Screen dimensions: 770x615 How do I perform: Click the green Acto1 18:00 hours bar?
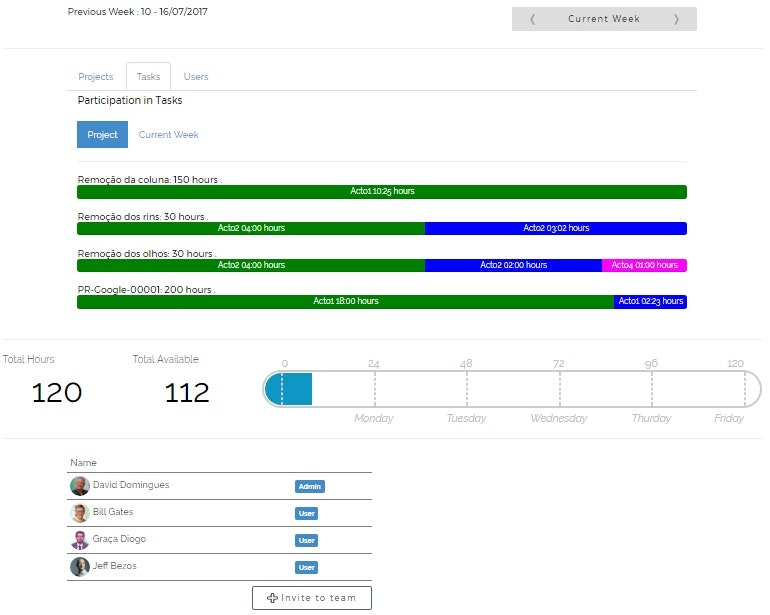point(345,301)
